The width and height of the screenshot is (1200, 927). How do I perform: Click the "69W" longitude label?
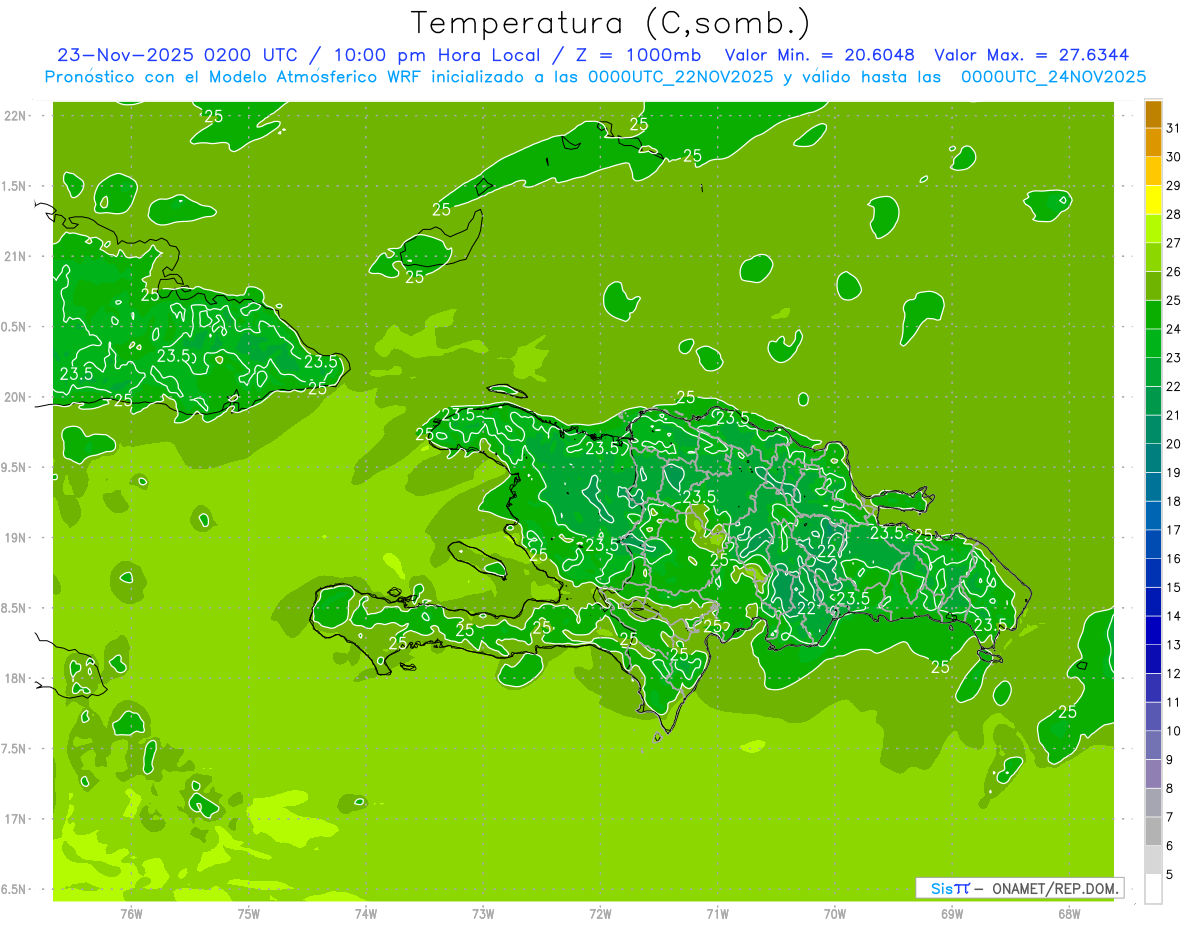pyautogui.click(x=951, y=914)
